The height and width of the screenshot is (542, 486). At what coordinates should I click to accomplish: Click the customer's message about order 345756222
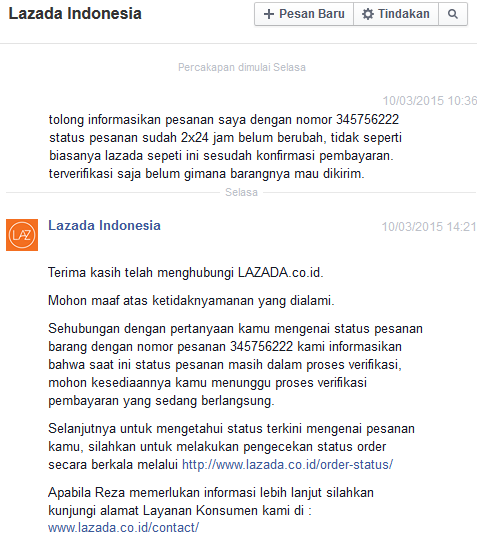point(225,147)
